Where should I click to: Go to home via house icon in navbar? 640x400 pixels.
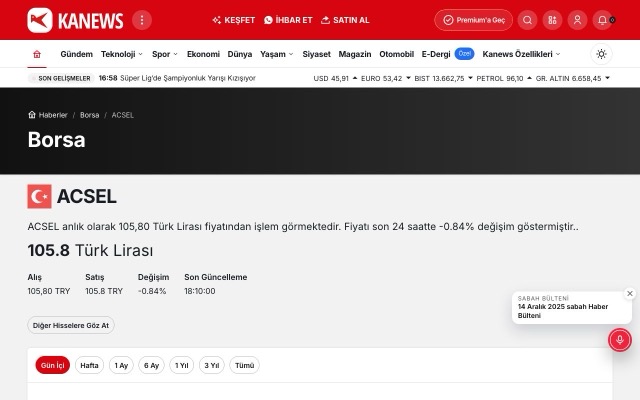pos(37,54)
